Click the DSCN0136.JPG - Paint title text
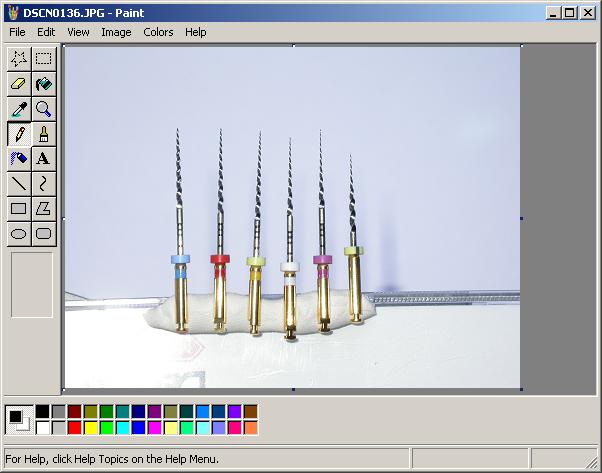This screenshot has height=473, width=602. point(84,13)
